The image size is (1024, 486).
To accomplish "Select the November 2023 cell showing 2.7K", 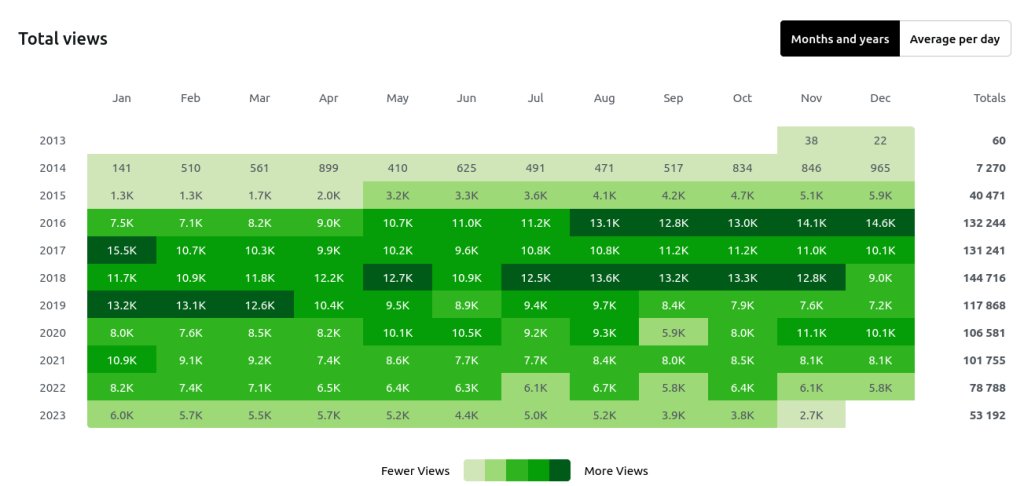I will 811,415.
